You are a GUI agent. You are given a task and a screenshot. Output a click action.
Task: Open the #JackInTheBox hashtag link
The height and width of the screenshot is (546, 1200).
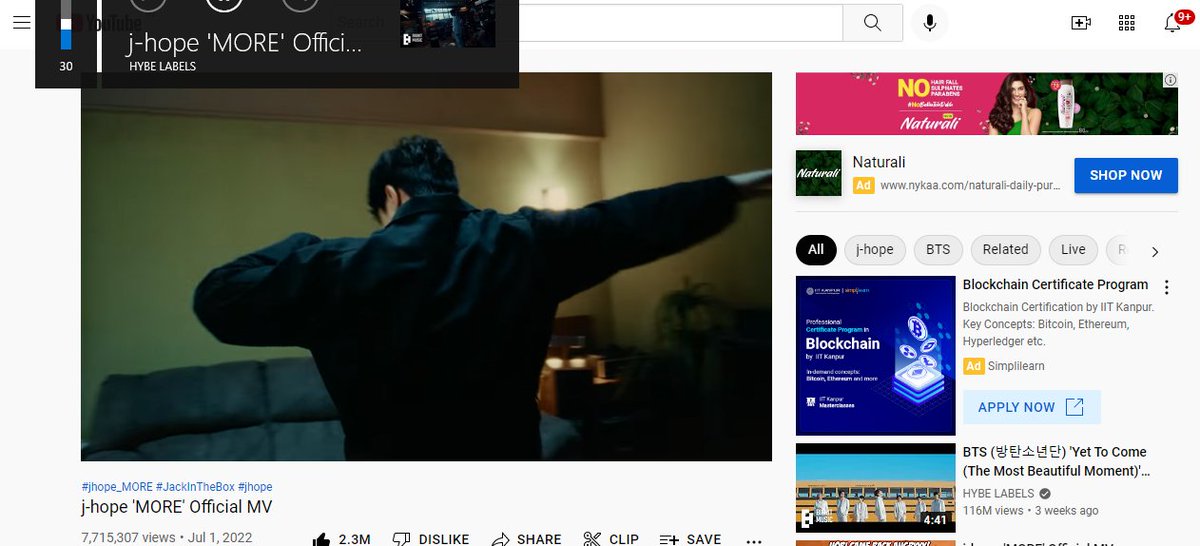click(x=195, y=487)
